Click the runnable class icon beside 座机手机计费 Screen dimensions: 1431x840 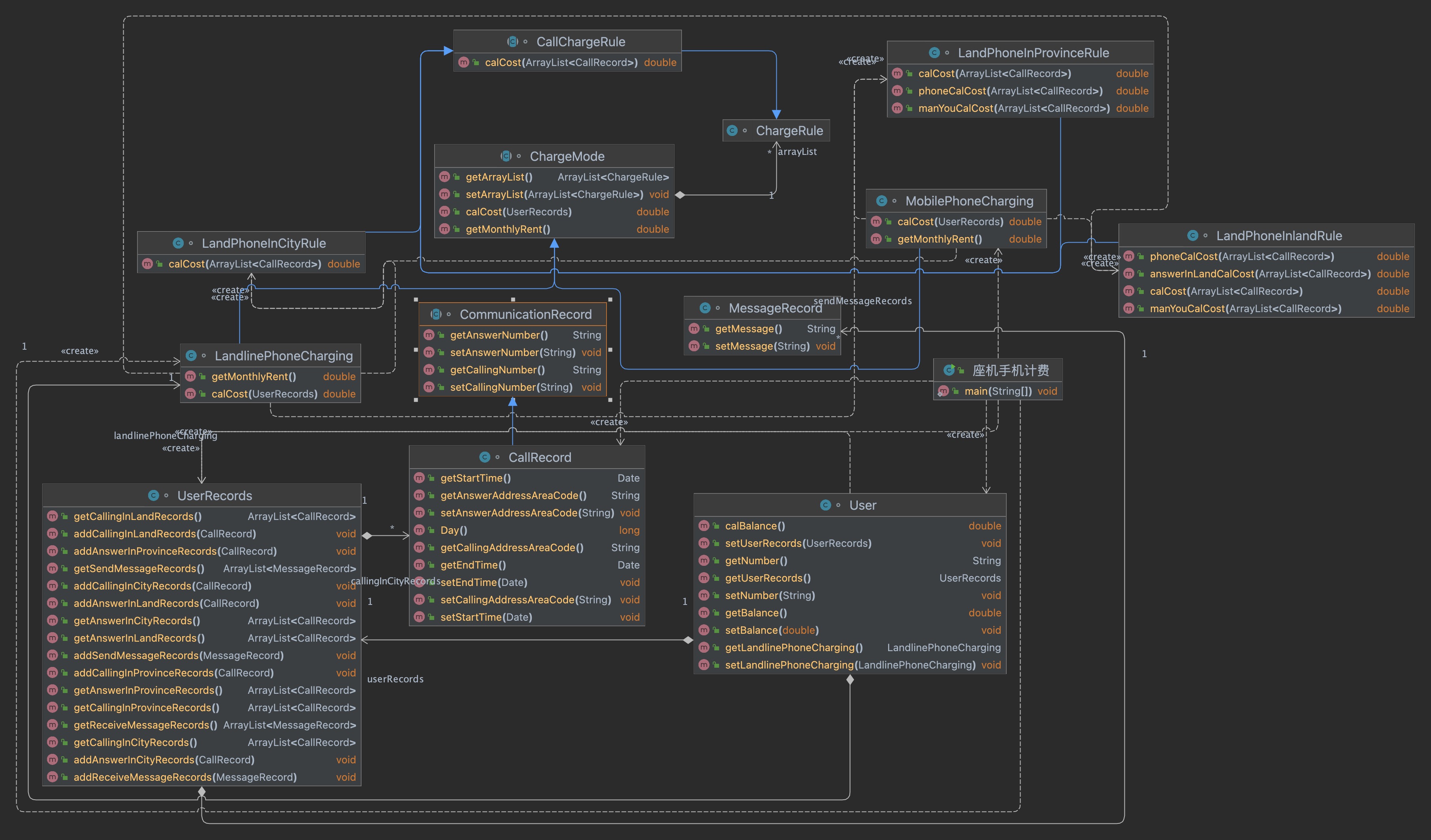tap(948, 370)
